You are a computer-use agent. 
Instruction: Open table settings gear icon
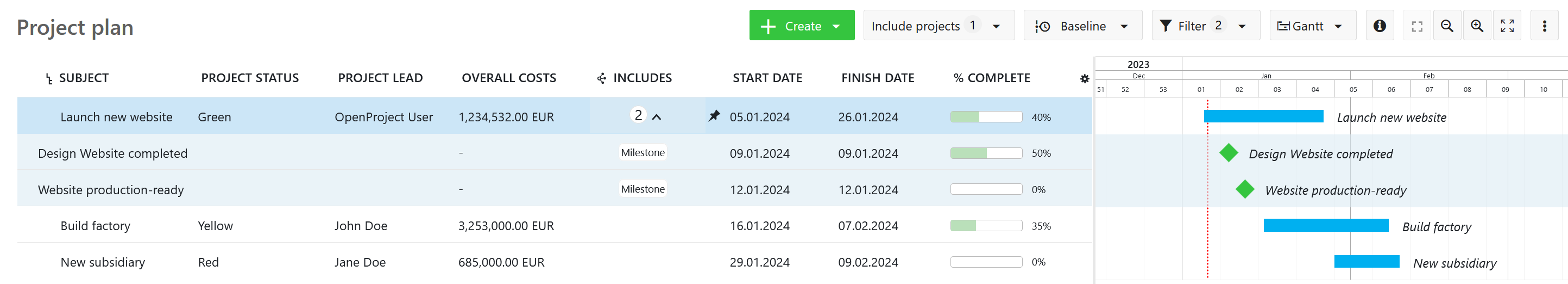[x=1084, y=79]
